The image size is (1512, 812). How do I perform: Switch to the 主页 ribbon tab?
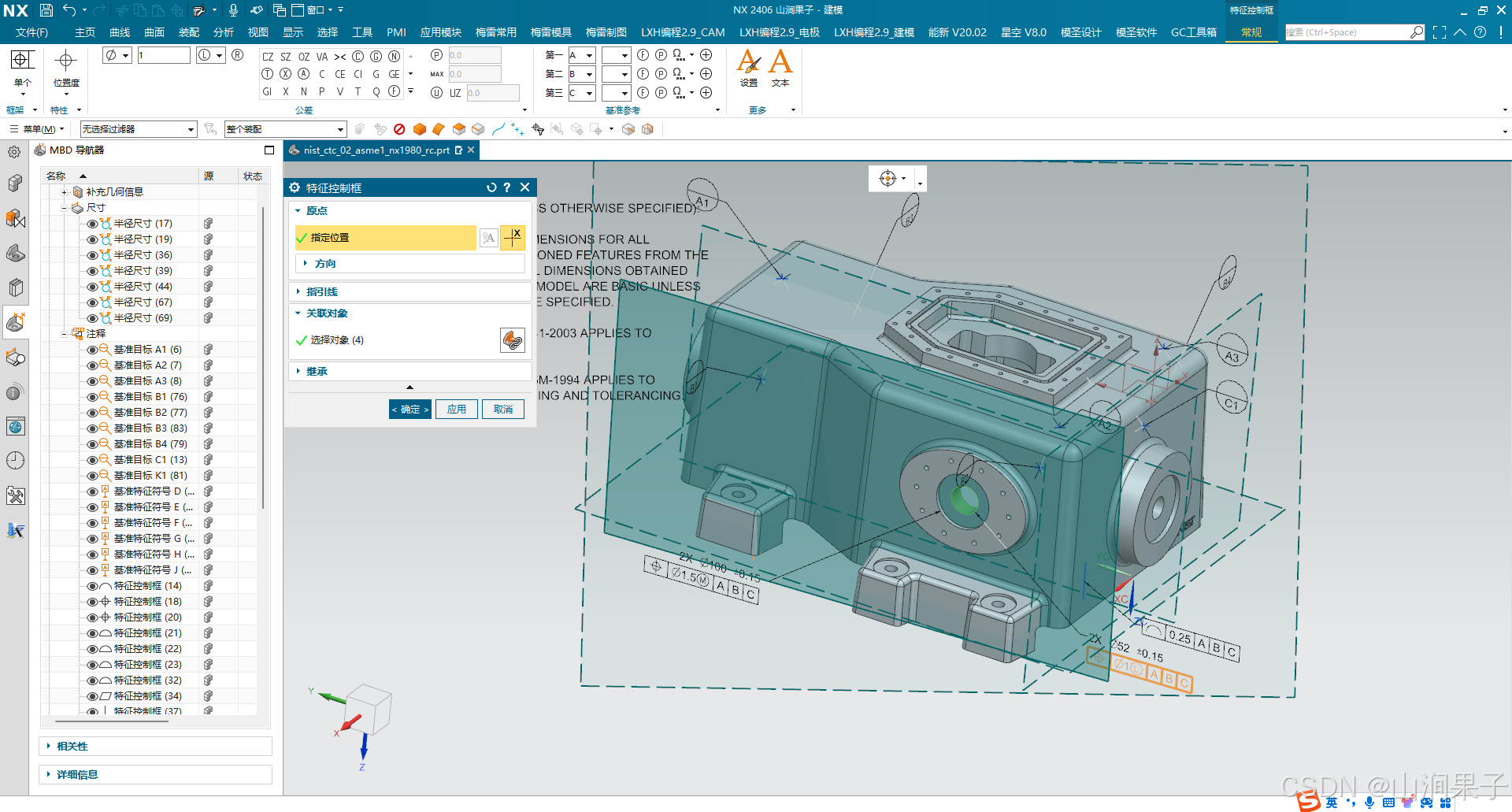85,32
